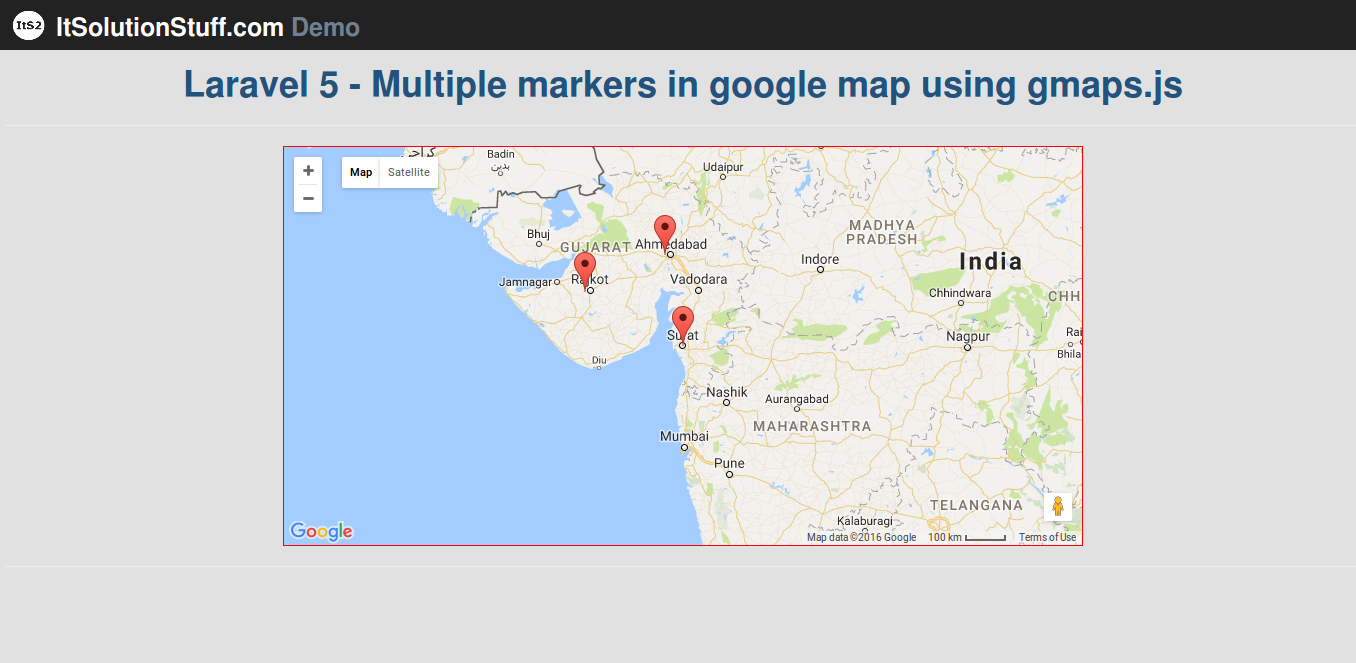Zoom out the map with minus button
The width and height of the screenshot is (1356, 663).
click(308, 199)
